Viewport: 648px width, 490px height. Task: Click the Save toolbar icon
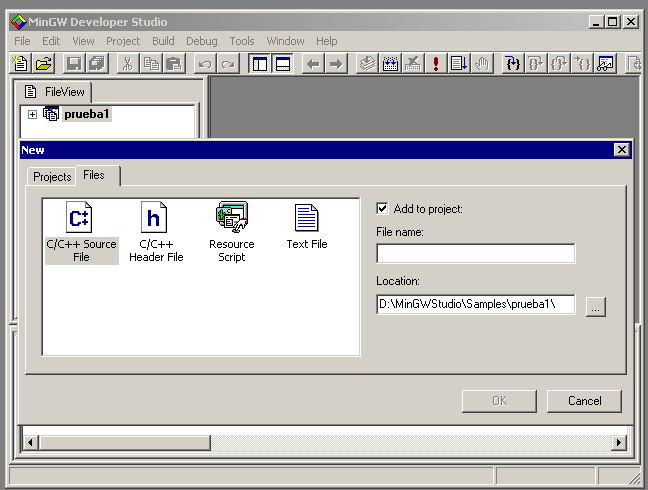tap(74, 64)
